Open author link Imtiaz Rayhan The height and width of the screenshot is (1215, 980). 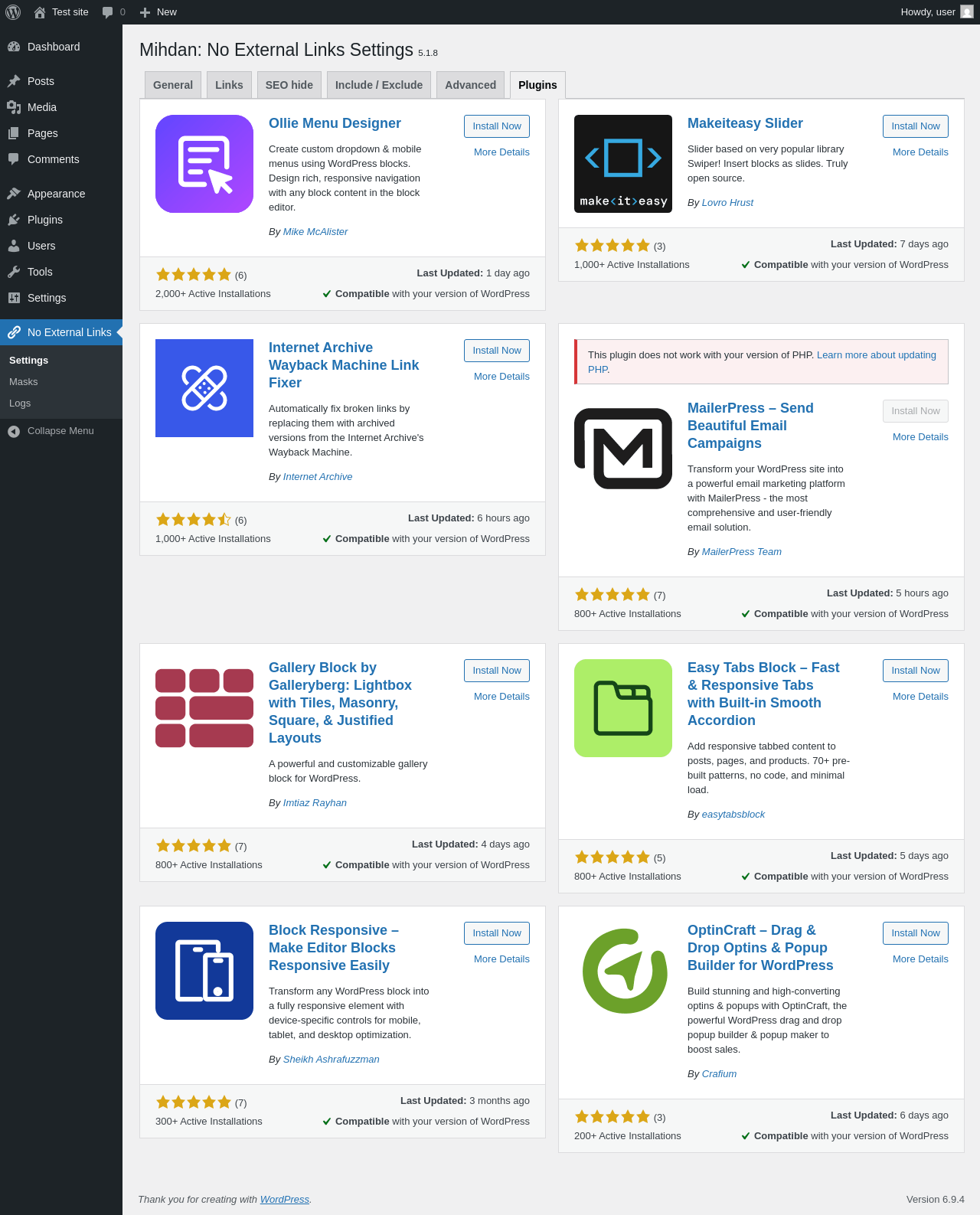(x=315, y=803)
